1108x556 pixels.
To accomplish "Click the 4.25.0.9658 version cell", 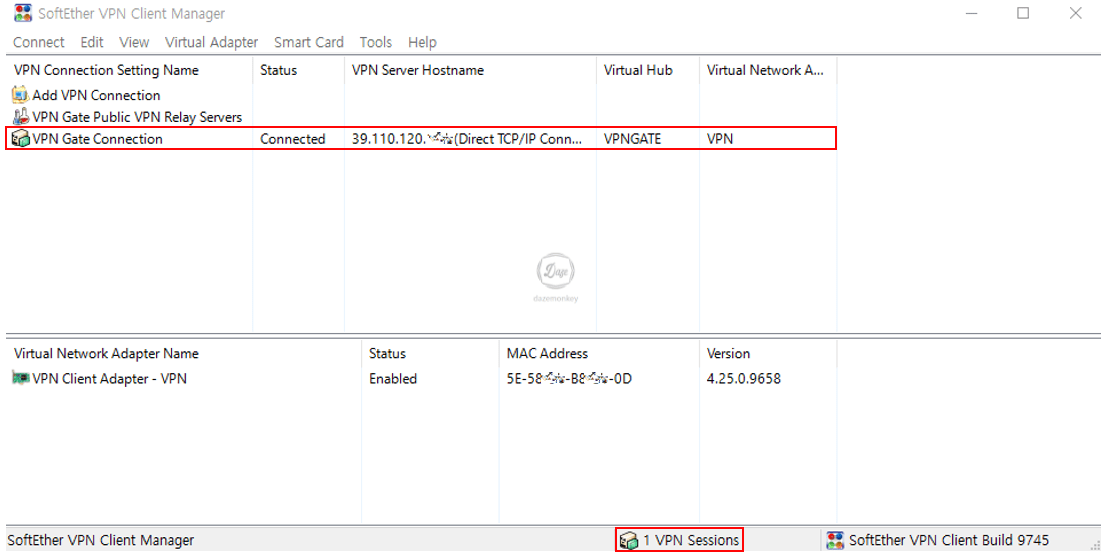I will point(743,378).
